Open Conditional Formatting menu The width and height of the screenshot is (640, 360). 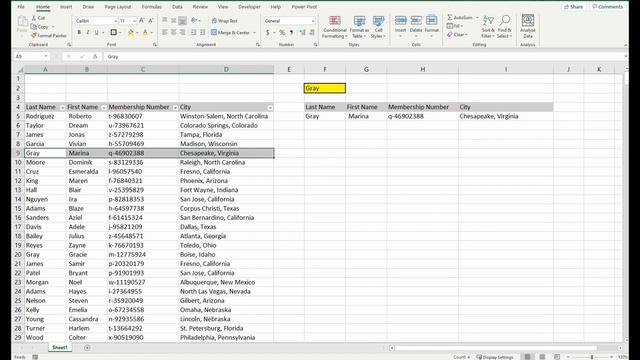click(335, 27)
